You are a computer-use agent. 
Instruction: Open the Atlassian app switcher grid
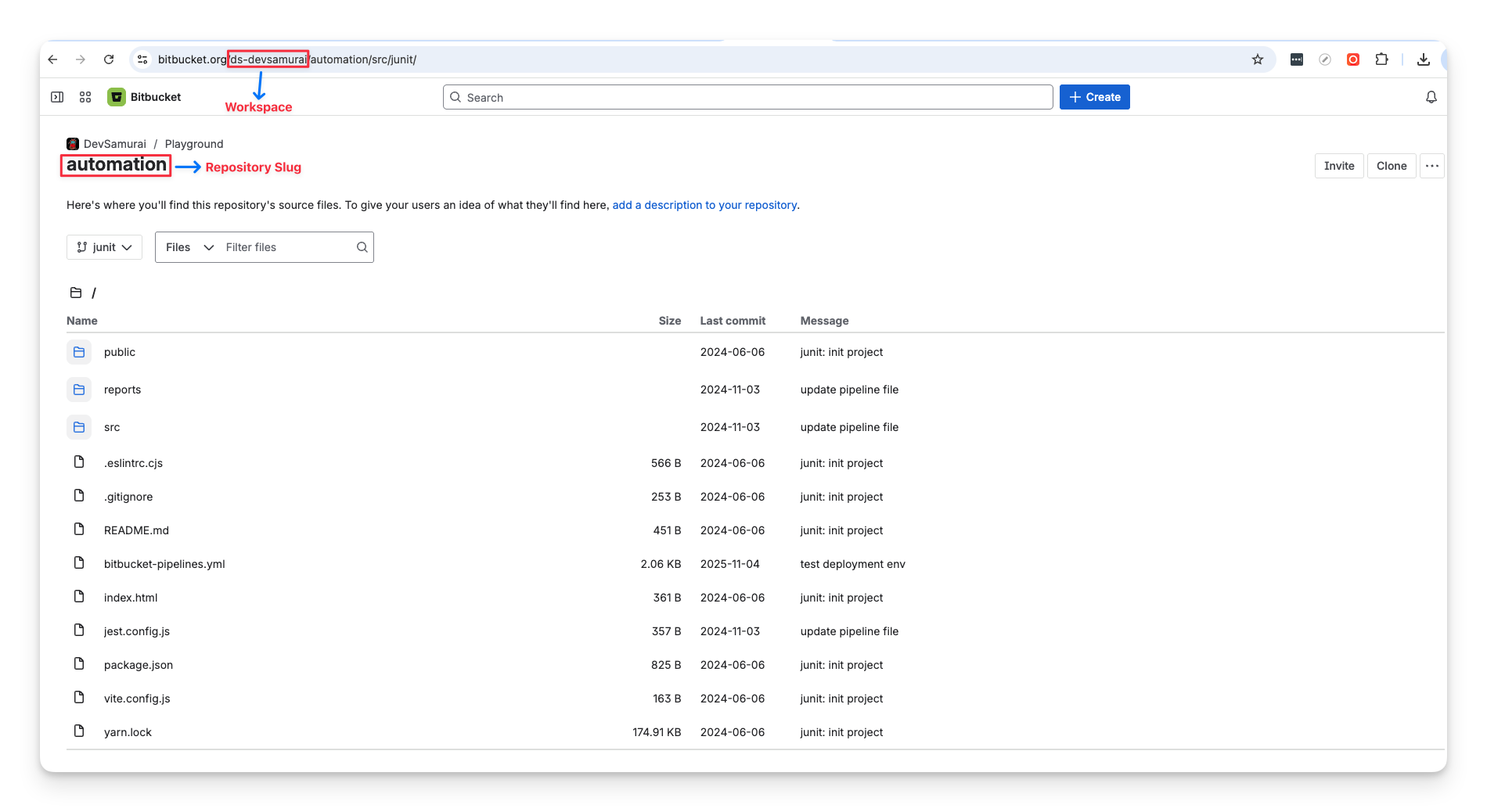(85, 96)
